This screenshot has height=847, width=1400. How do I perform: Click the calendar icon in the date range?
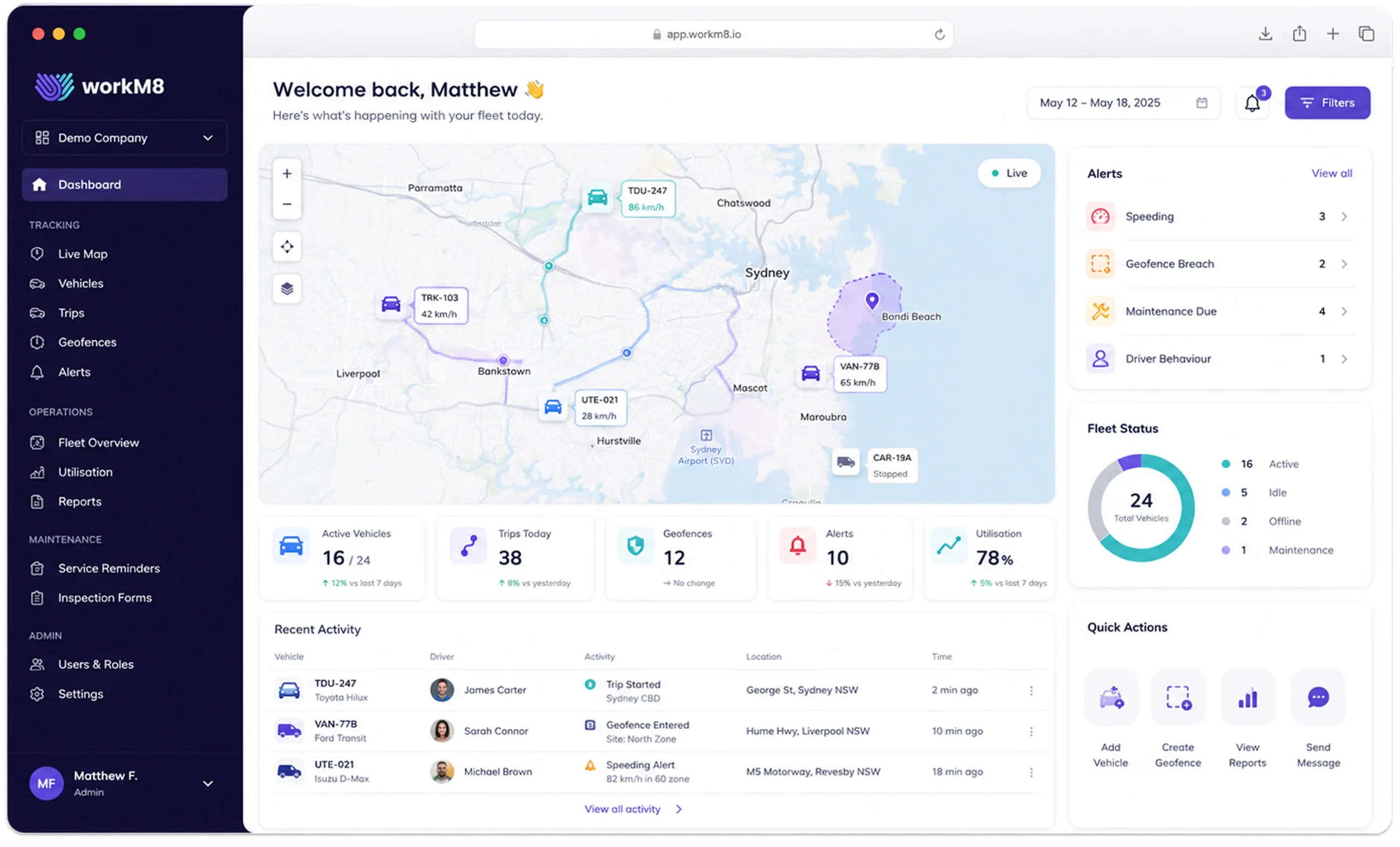(x=1201, y=103)
